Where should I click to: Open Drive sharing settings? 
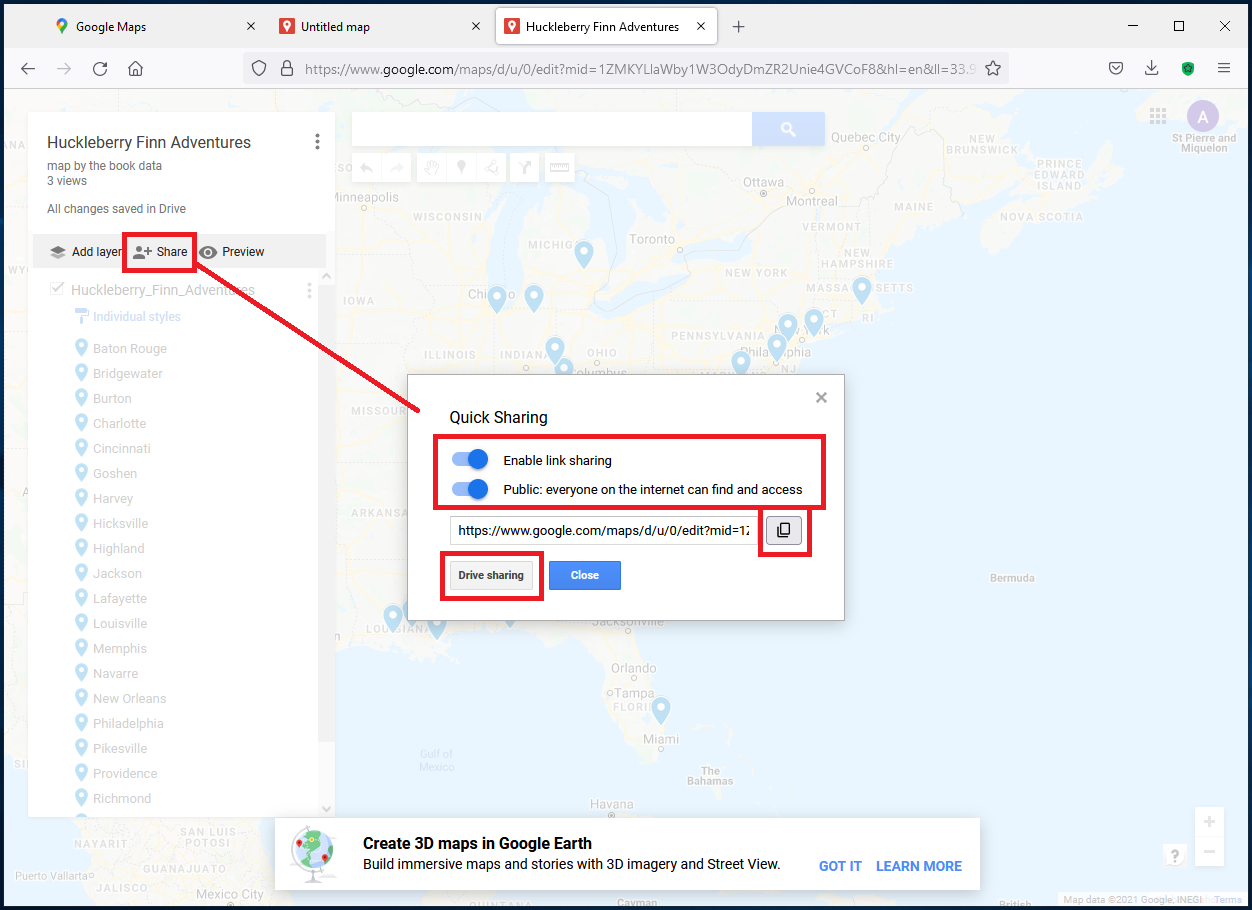click(x=491, y=575)
